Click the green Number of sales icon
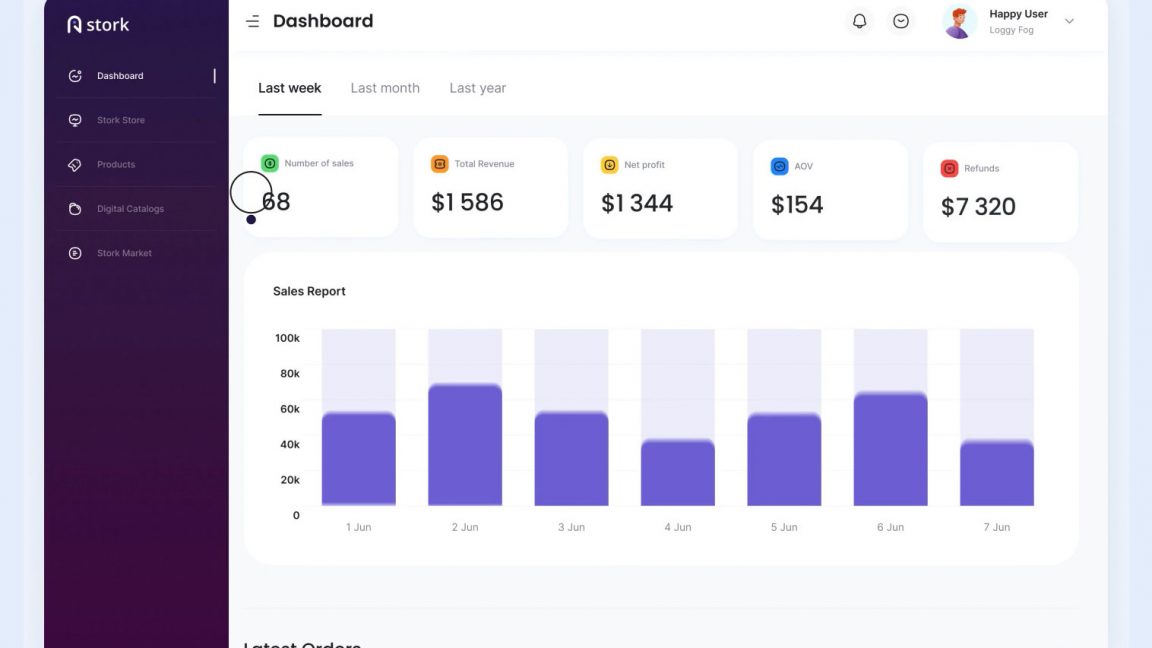This screenshot has height=648, width=1152. [x=269, y=161]
